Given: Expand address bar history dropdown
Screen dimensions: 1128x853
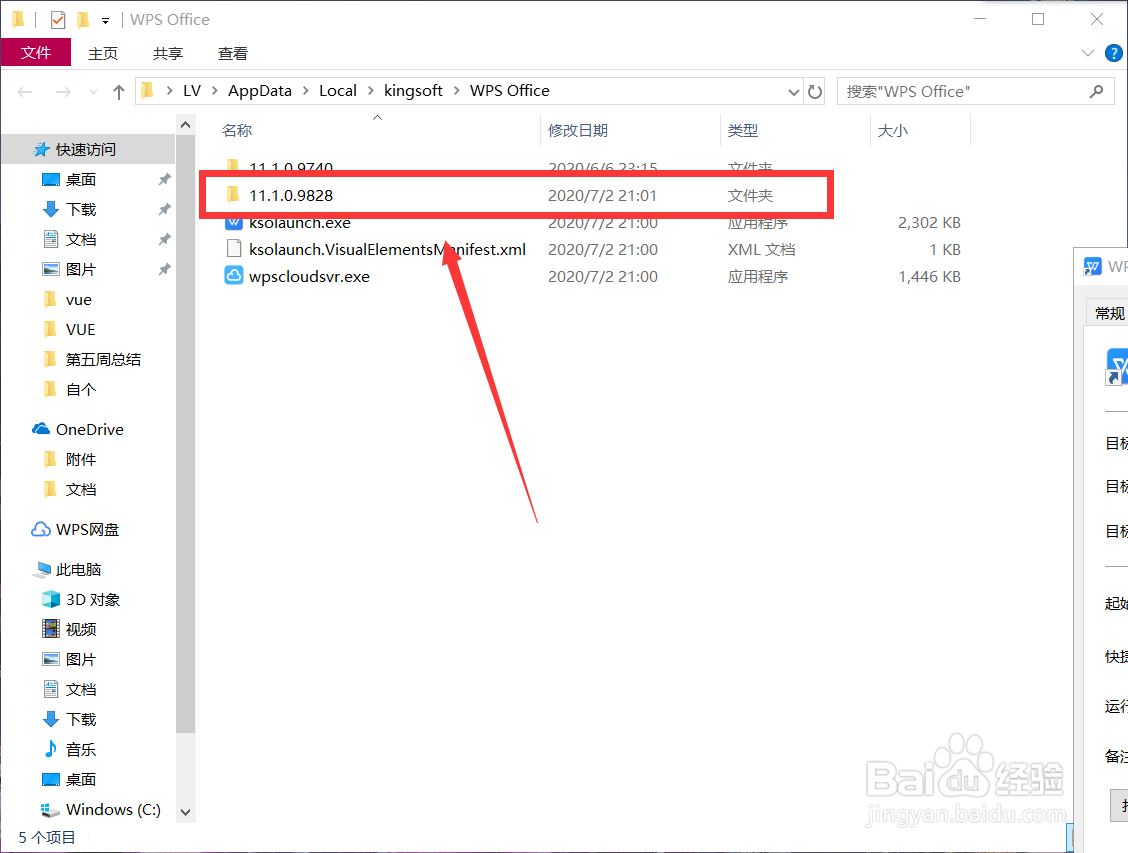Looking at the screenshot, I should tap(793, 91).
